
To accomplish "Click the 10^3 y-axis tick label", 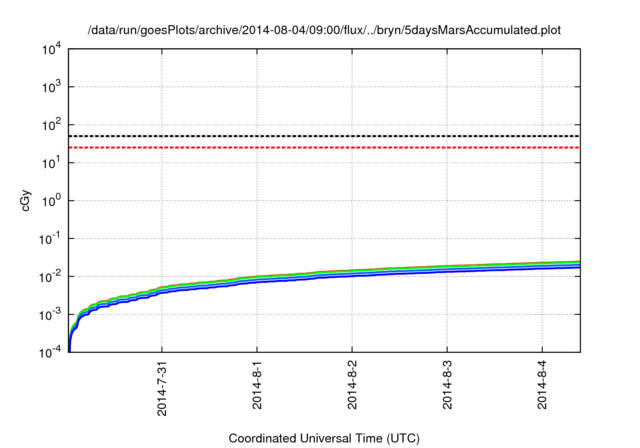I will pyautogui.click(x=51, y=87).
